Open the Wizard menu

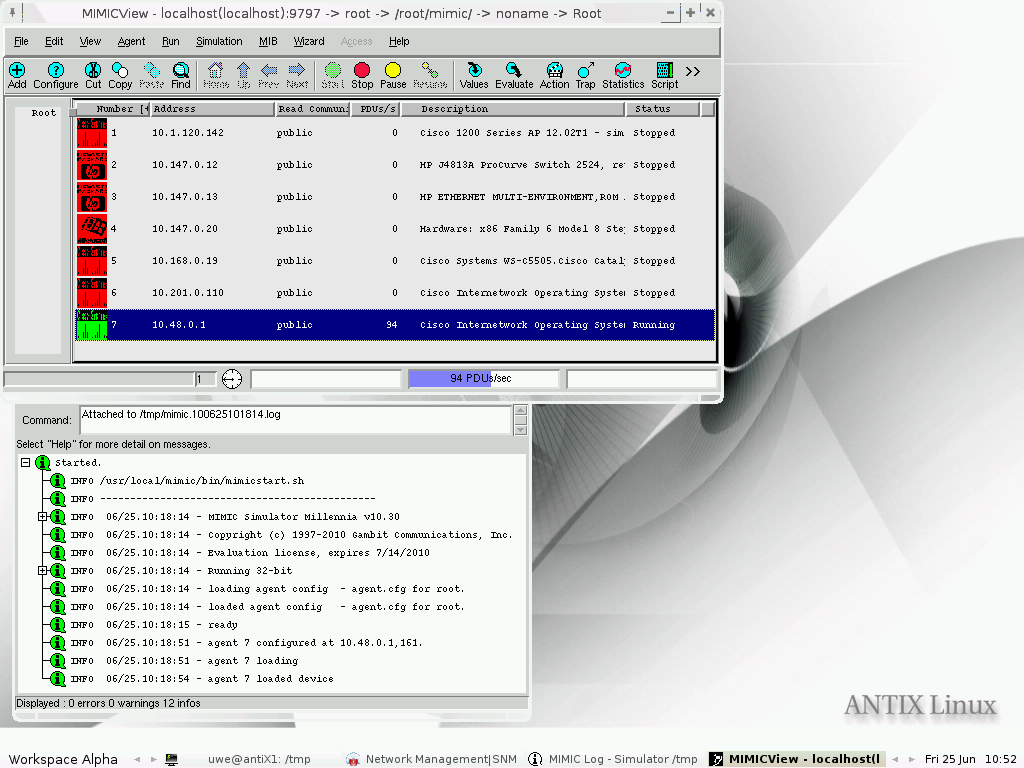pyautogui.click(x=309, y=41)
